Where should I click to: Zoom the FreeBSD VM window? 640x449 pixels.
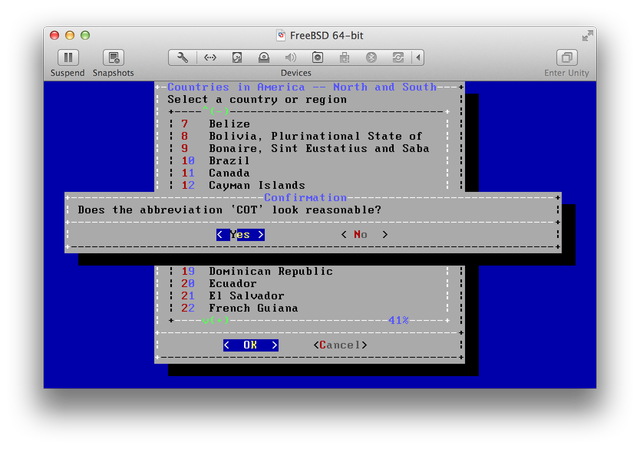tap(85, 36)
